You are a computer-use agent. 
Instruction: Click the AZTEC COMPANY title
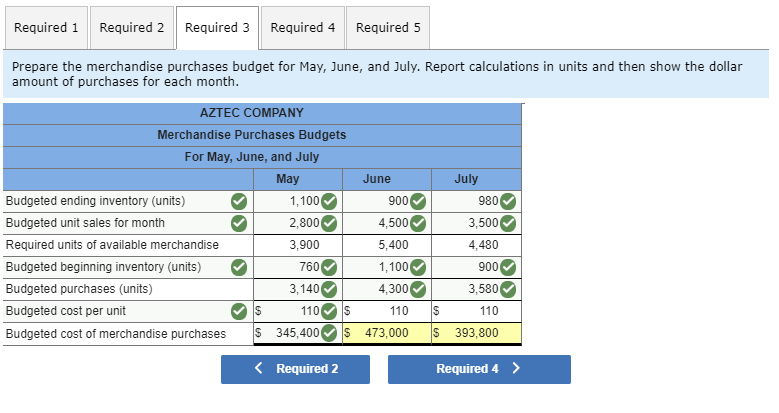[251, 113]
